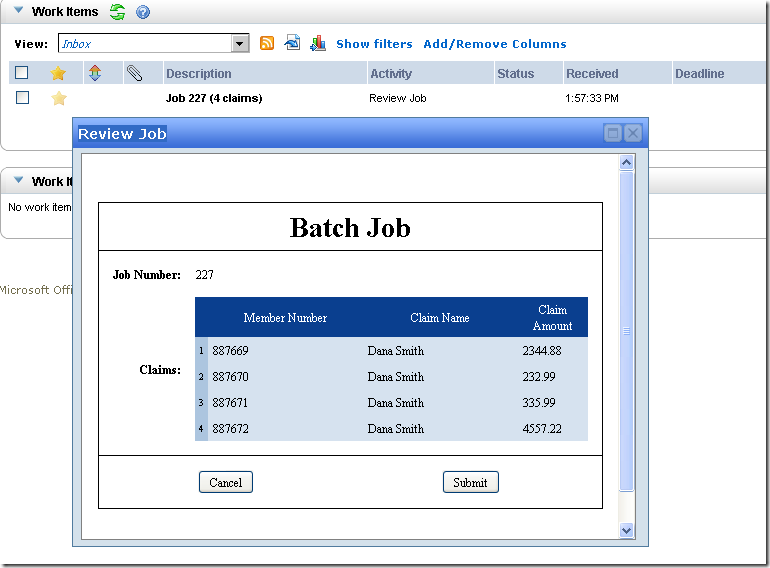Select member number 887671

coord(230,403)
